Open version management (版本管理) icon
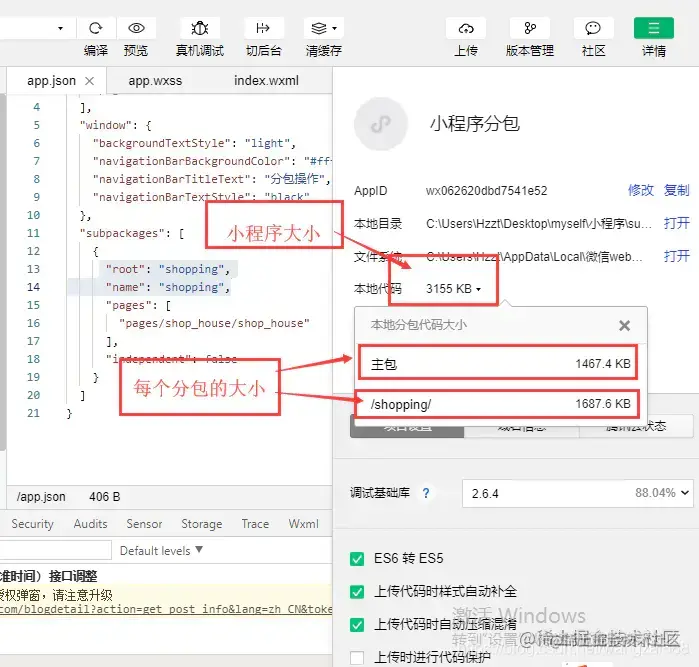 (530, 29)
